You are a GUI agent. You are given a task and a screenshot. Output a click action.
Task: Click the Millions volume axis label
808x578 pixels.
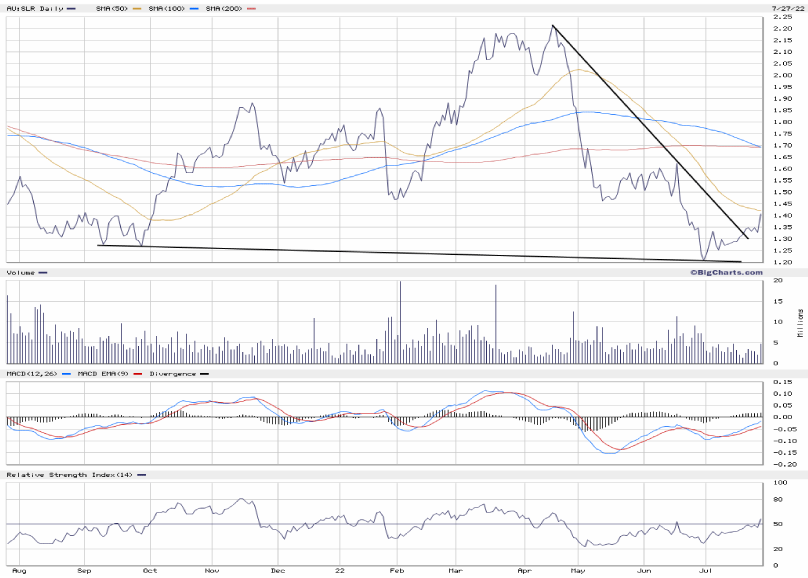pos(800,322)
